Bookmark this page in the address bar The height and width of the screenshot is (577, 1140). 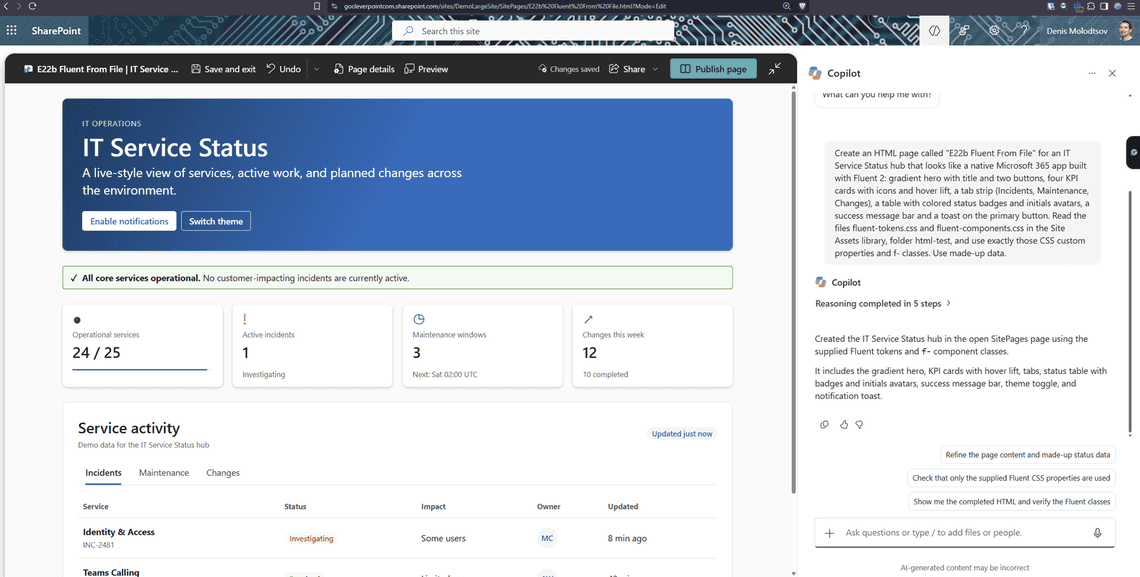317,6
